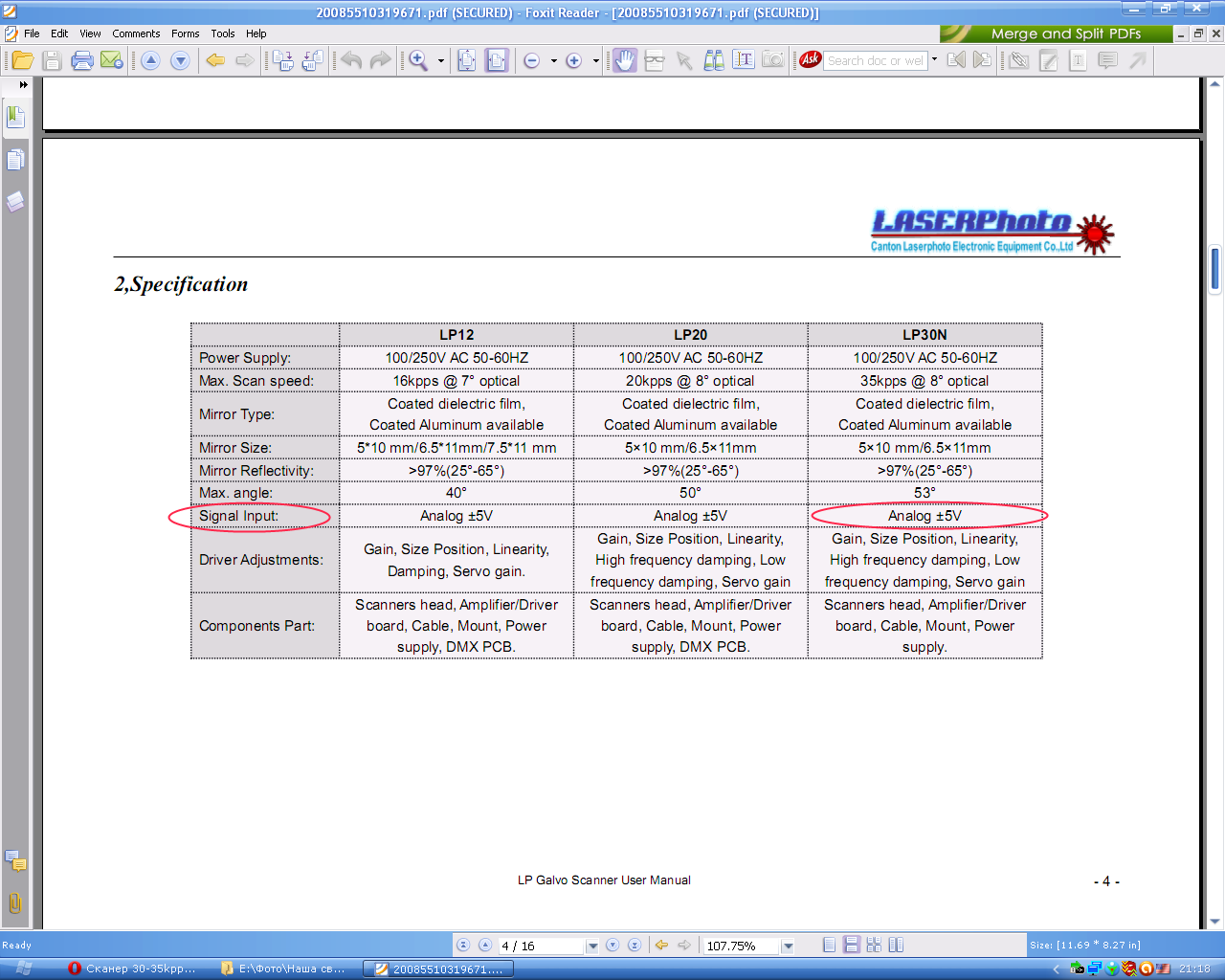The width and height of the screenshot is (1225, 980).
Task: Expand the page number dropdown
Action: 592,947
